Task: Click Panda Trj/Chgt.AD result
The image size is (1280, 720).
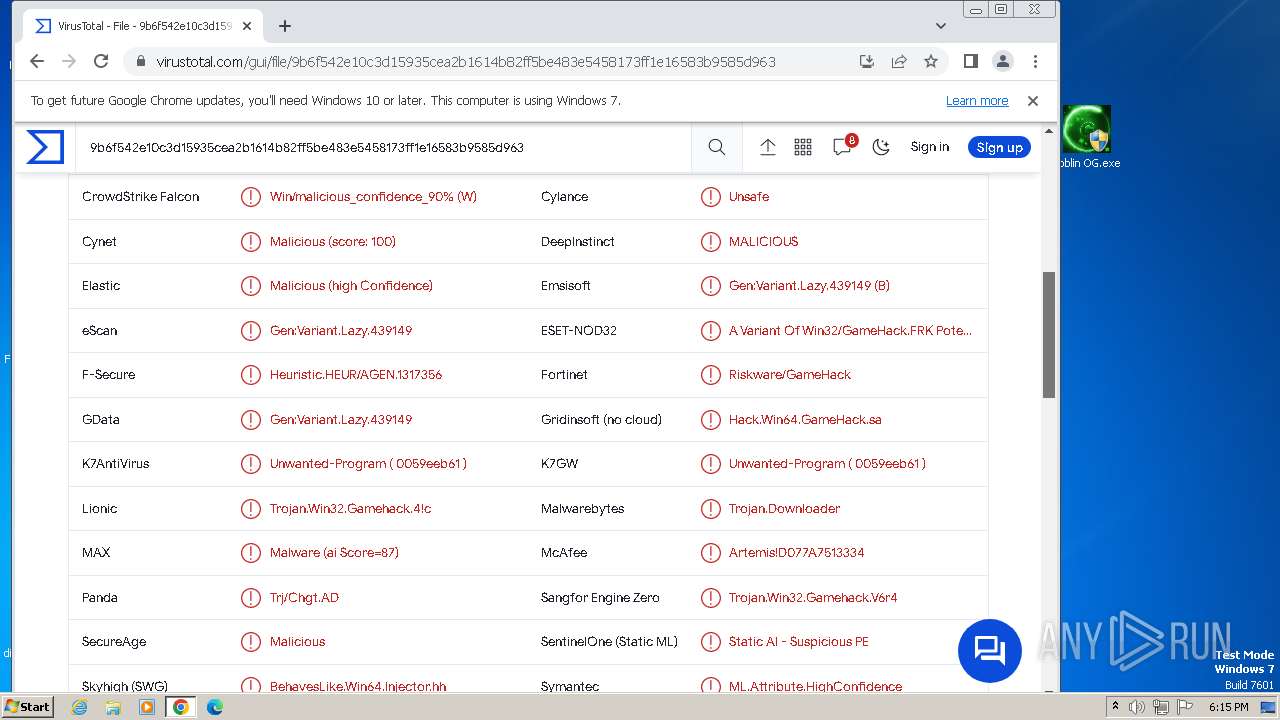Action: pyautogui.click(x=304, y=597)
